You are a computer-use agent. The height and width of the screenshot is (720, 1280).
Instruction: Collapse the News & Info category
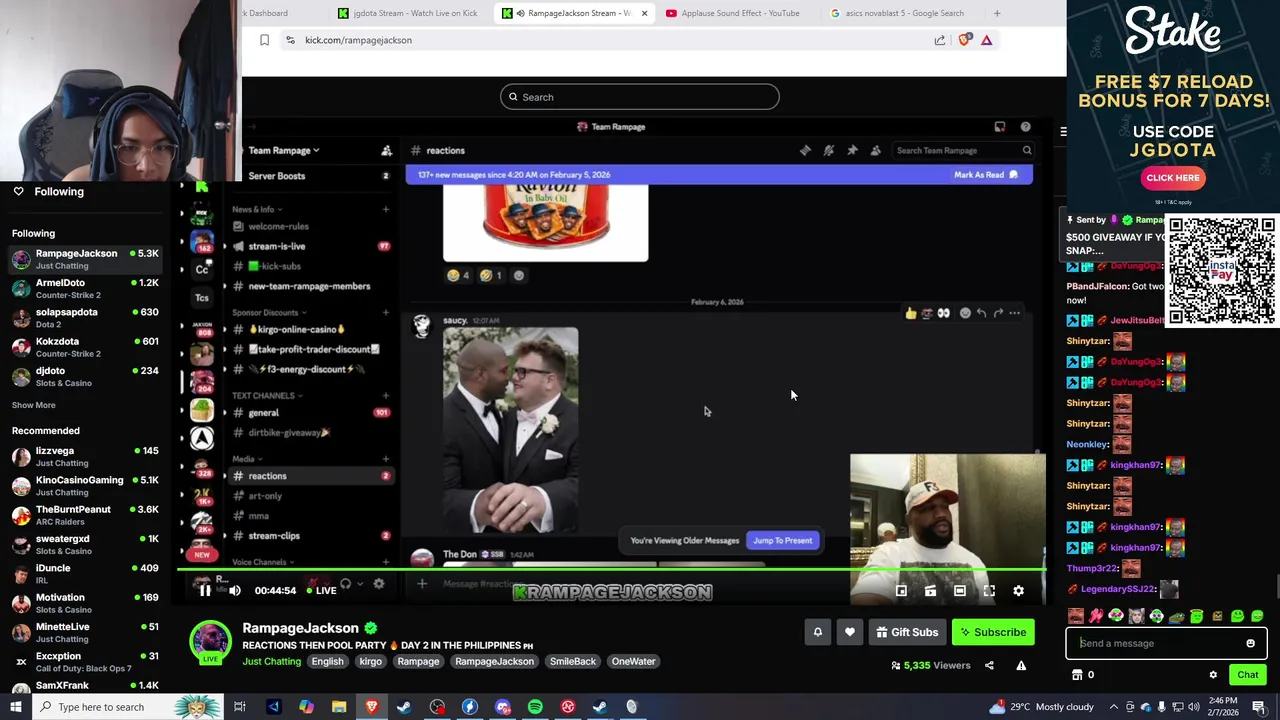click(257, 209)
